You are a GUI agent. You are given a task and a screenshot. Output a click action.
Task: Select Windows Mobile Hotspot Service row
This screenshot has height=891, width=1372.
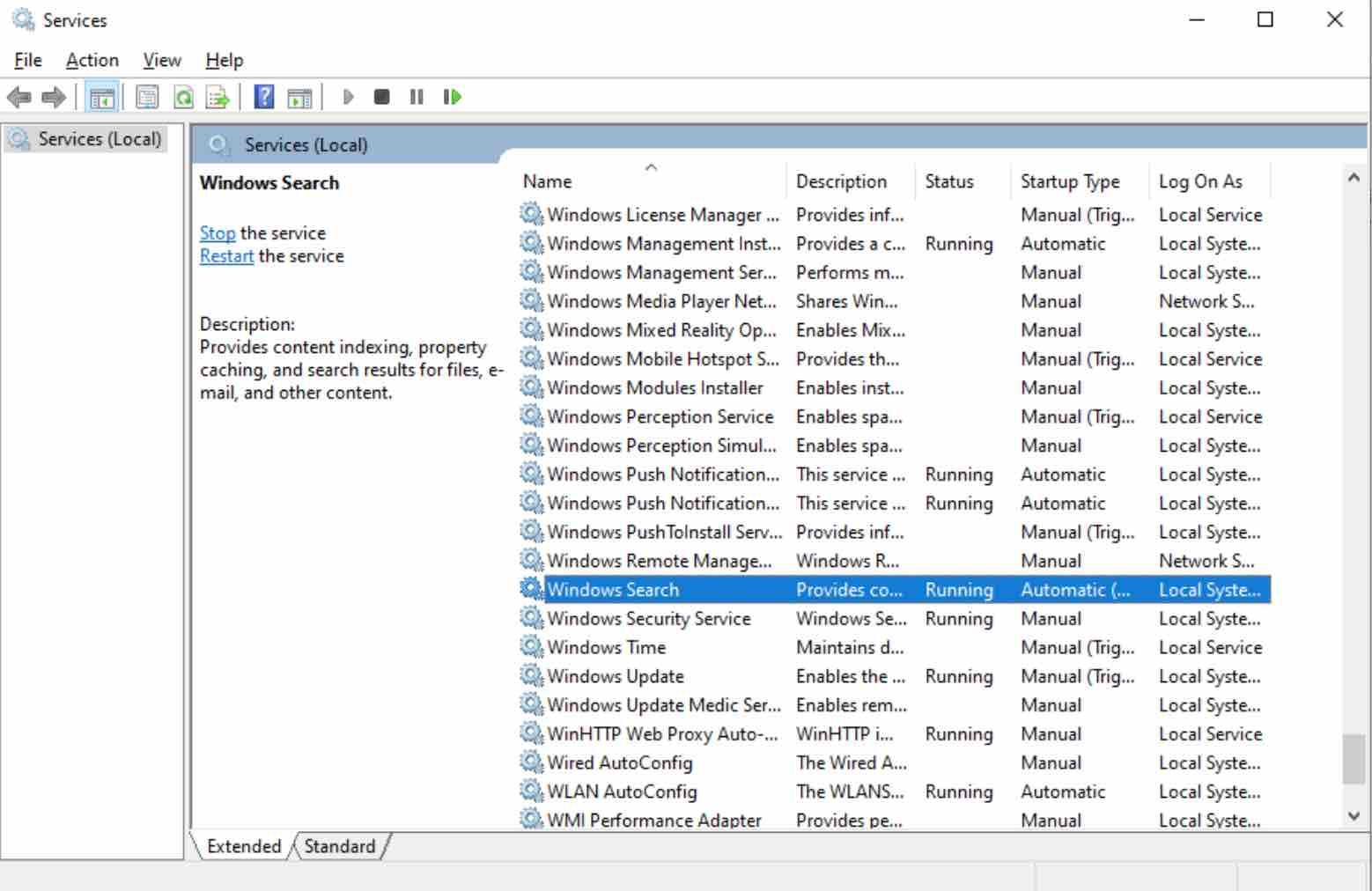point(894,358)
